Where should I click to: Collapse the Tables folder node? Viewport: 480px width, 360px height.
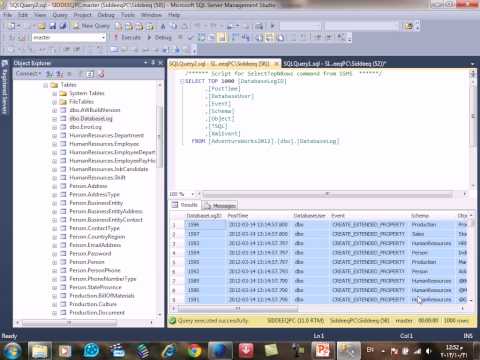click(x=46, y=85)
